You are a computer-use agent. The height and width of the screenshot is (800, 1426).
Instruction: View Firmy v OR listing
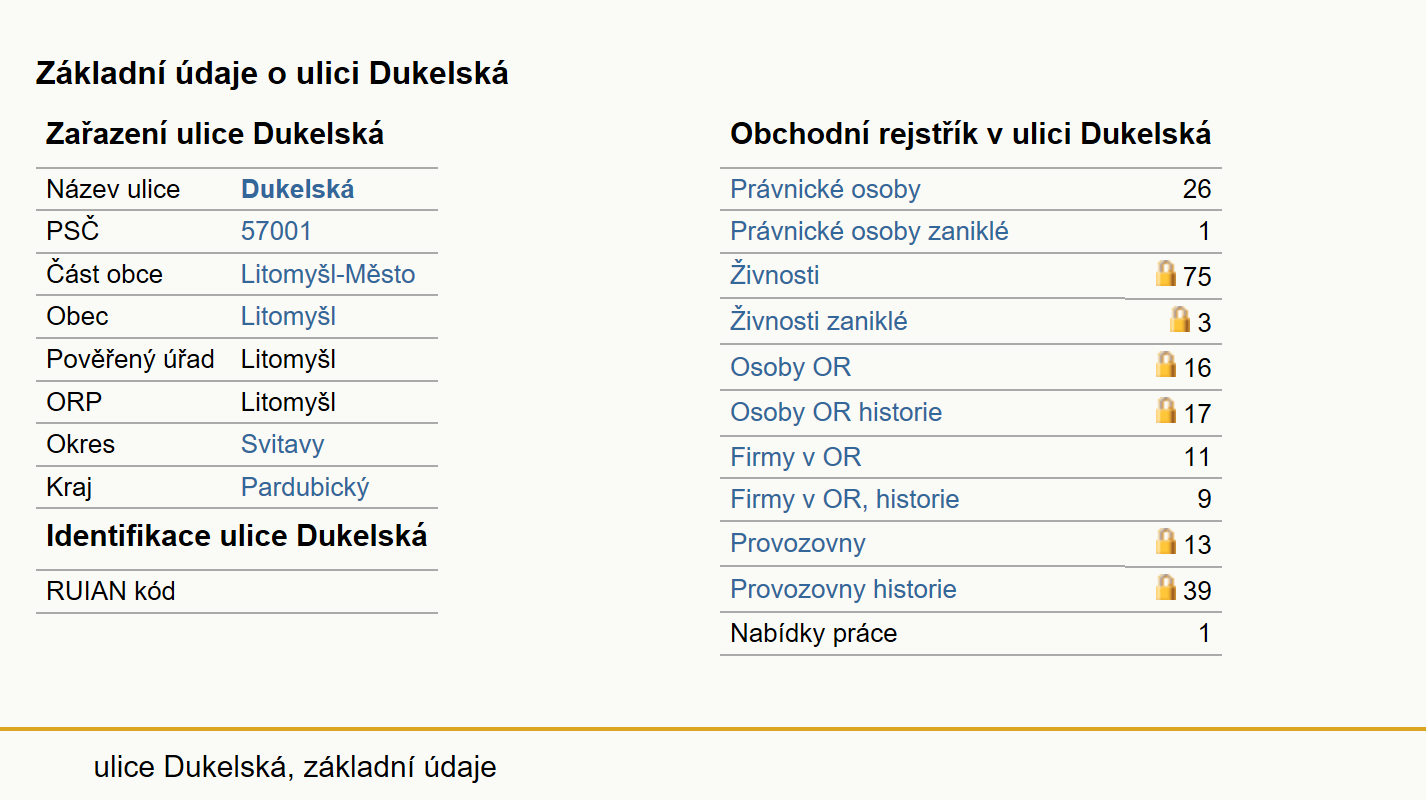click(x=795, y=458)
